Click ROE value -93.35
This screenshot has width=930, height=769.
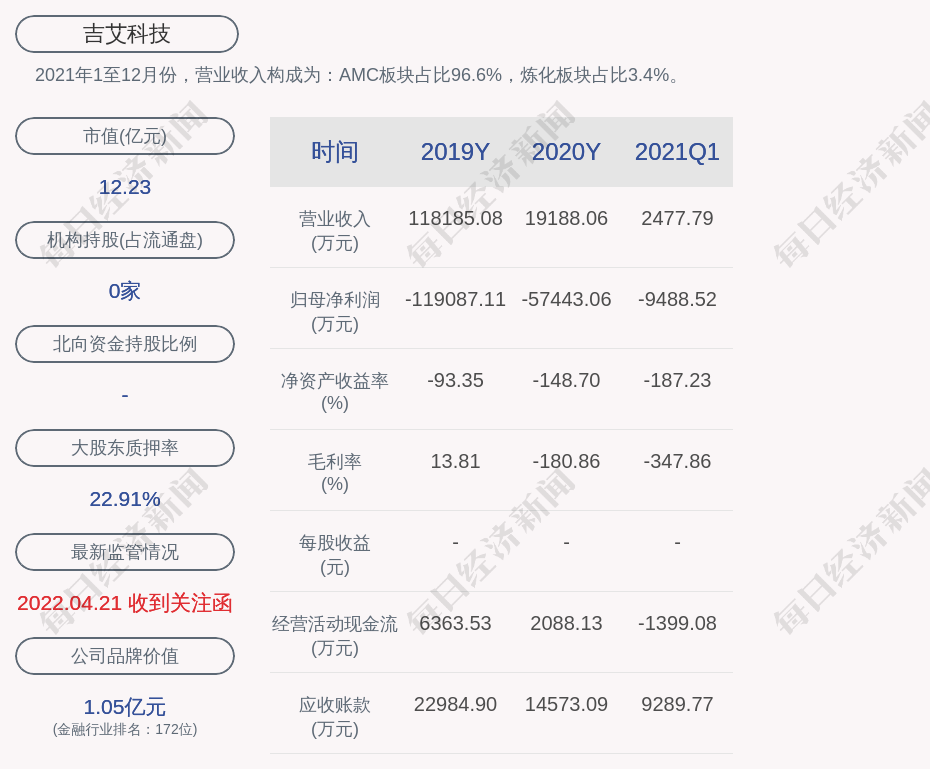point(455,380)
